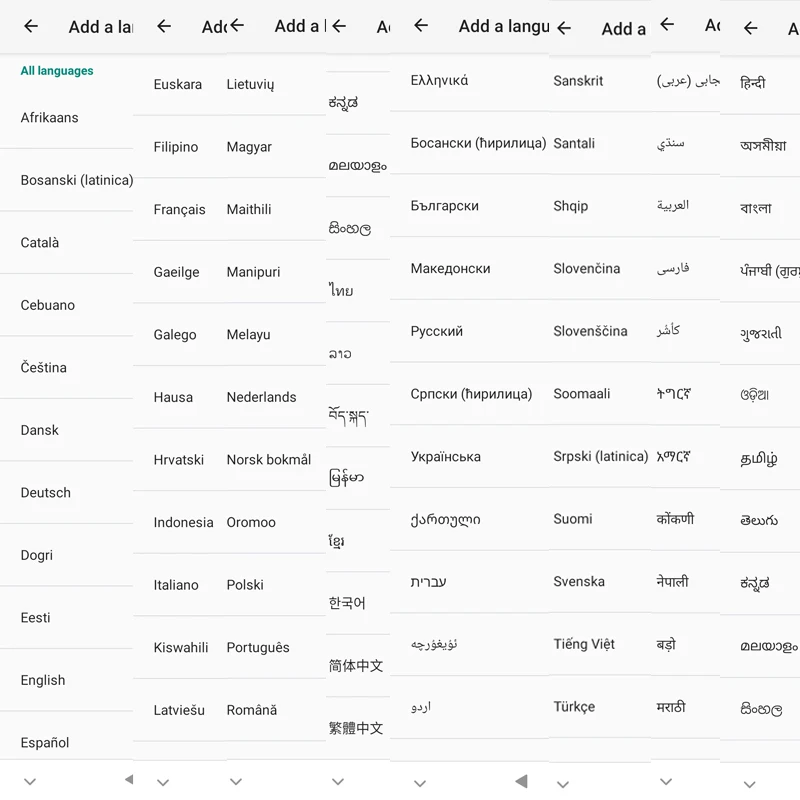Tap the navigation back triangle below Español
Image resolution: width=800 pixels, height=800 pixels.
[x=128, y=779]
